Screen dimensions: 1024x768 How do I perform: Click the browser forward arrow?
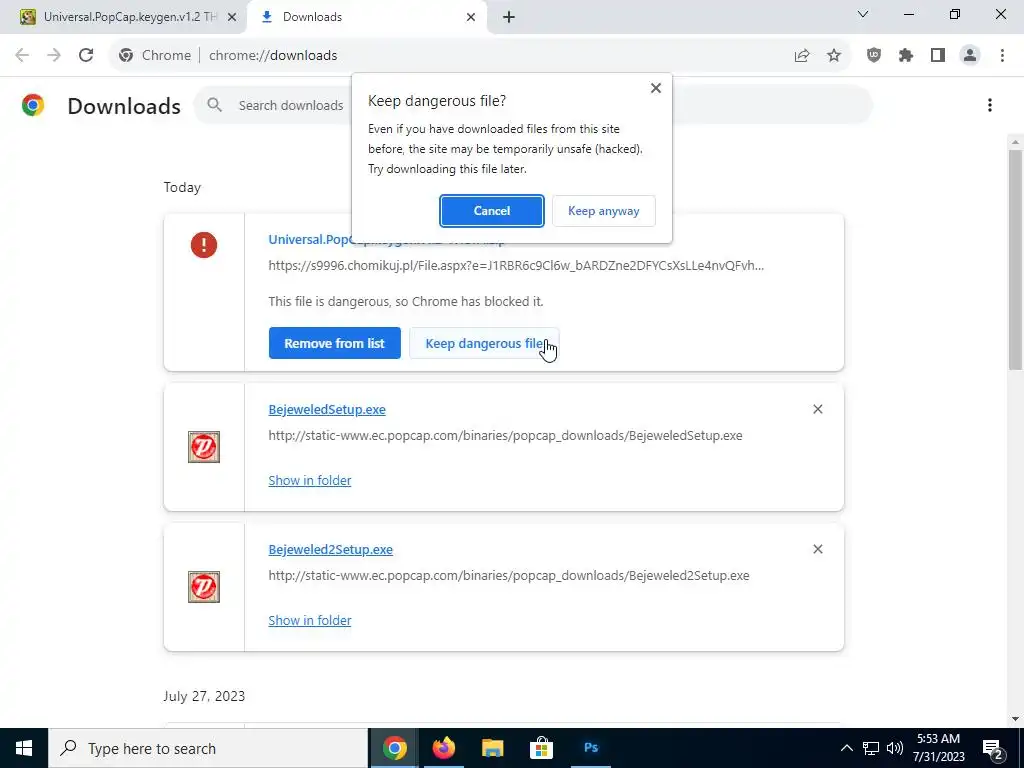(54, 56)
